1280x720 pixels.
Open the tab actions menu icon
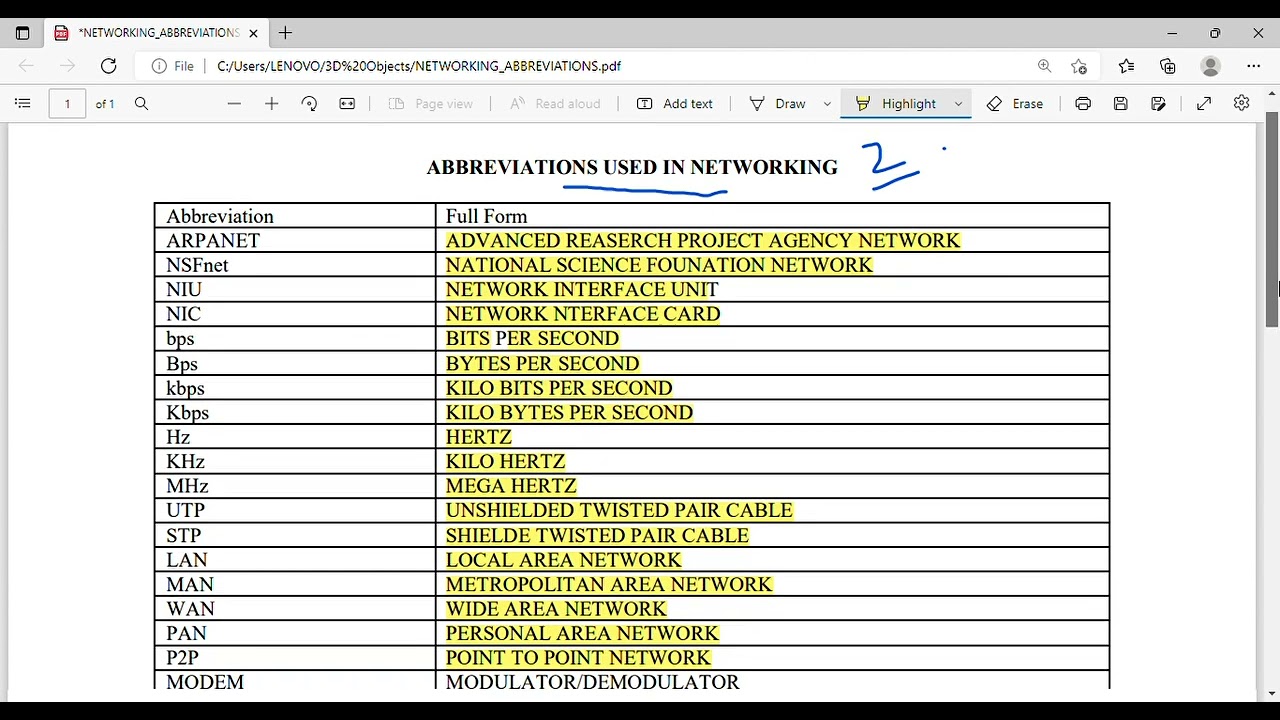pos(22,33)
